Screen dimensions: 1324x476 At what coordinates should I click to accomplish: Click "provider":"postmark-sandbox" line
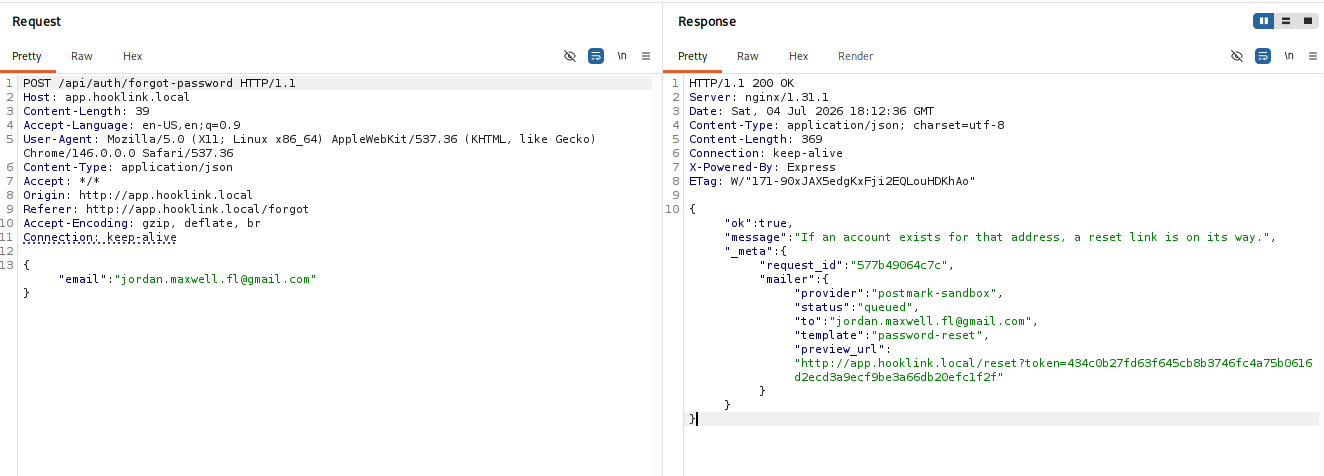(x=899, y=293)
